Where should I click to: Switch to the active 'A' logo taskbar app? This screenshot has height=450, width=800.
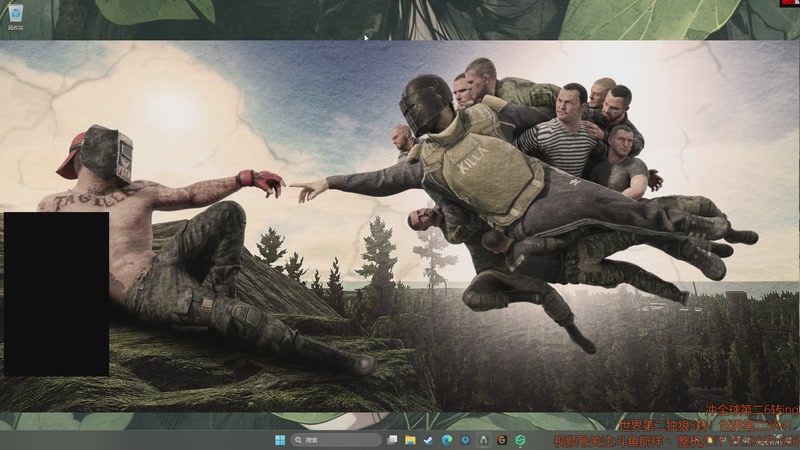[x=484, y=440]
